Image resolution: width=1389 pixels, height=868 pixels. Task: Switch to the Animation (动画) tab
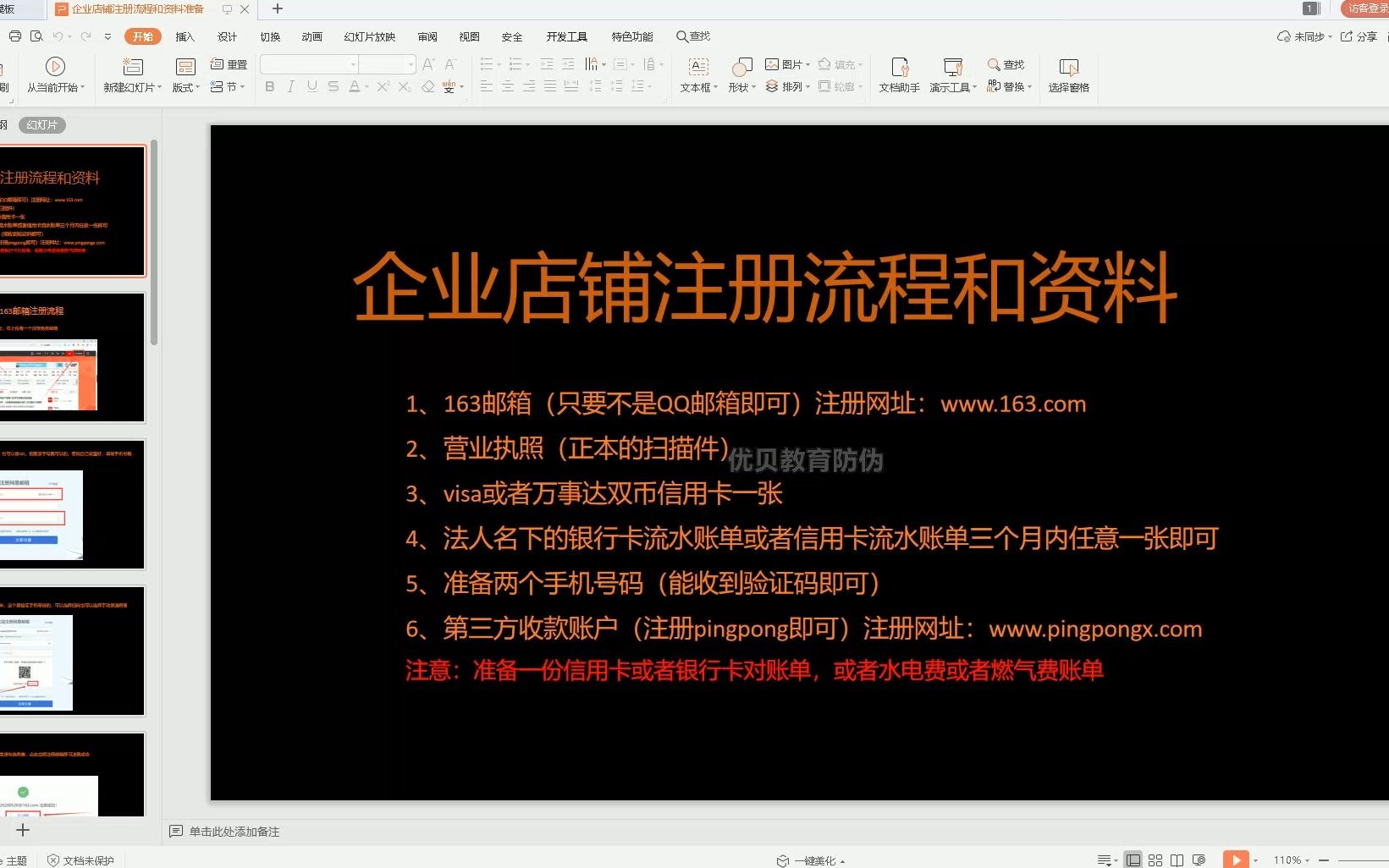click(x=312, y=36)
